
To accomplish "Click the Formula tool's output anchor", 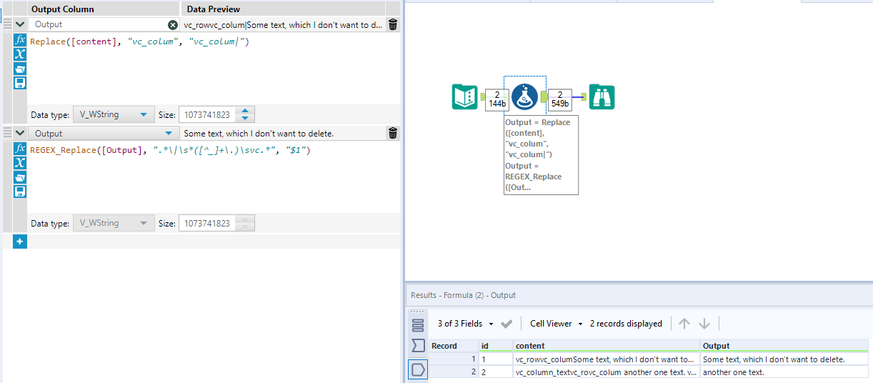I will coord(544,97).
